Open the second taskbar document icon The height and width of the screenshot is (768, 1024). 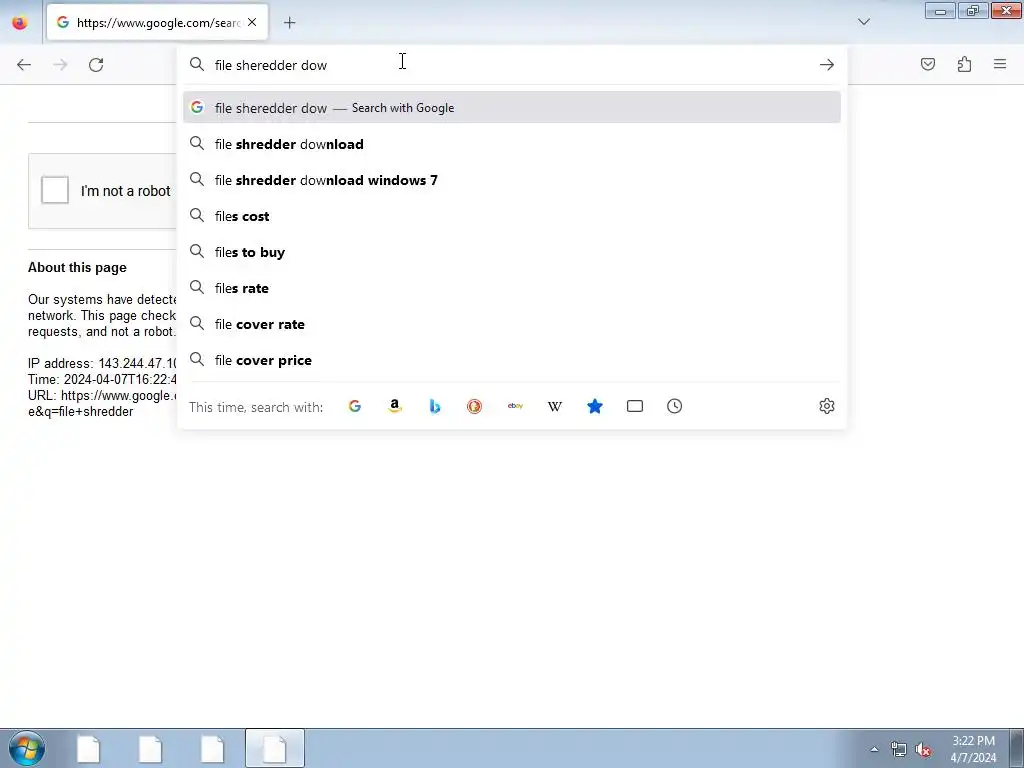click(x=151, y=748)
